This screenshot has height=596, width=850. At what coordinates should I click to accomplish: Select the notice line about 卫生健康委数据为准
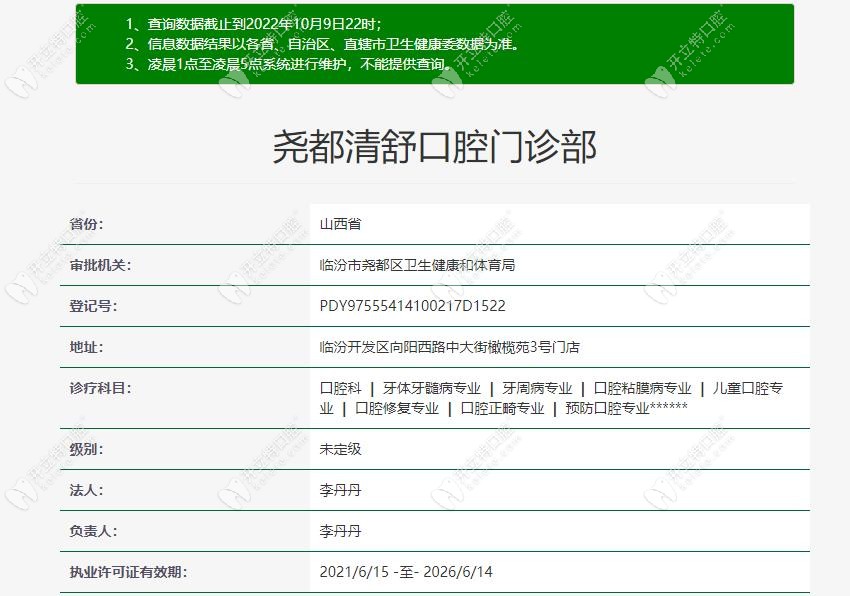click(322, 44)
